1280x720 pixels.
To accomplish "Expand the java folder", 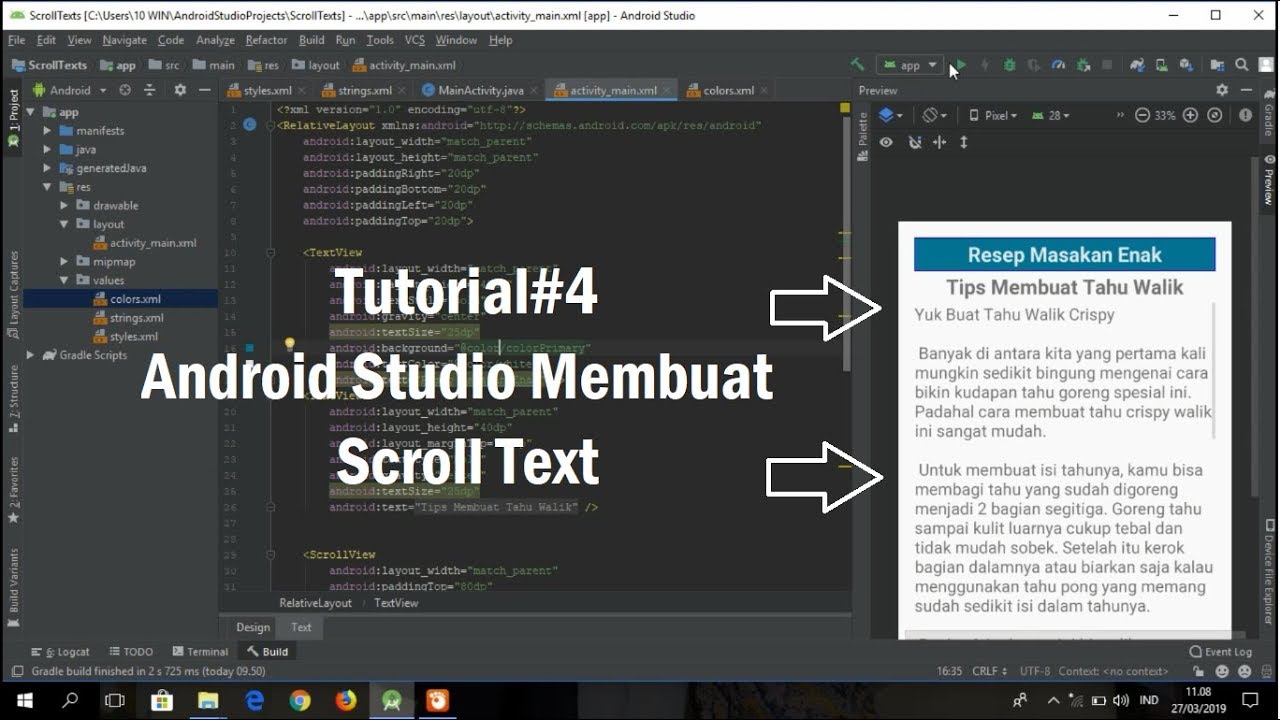I will tap(47, 150).
